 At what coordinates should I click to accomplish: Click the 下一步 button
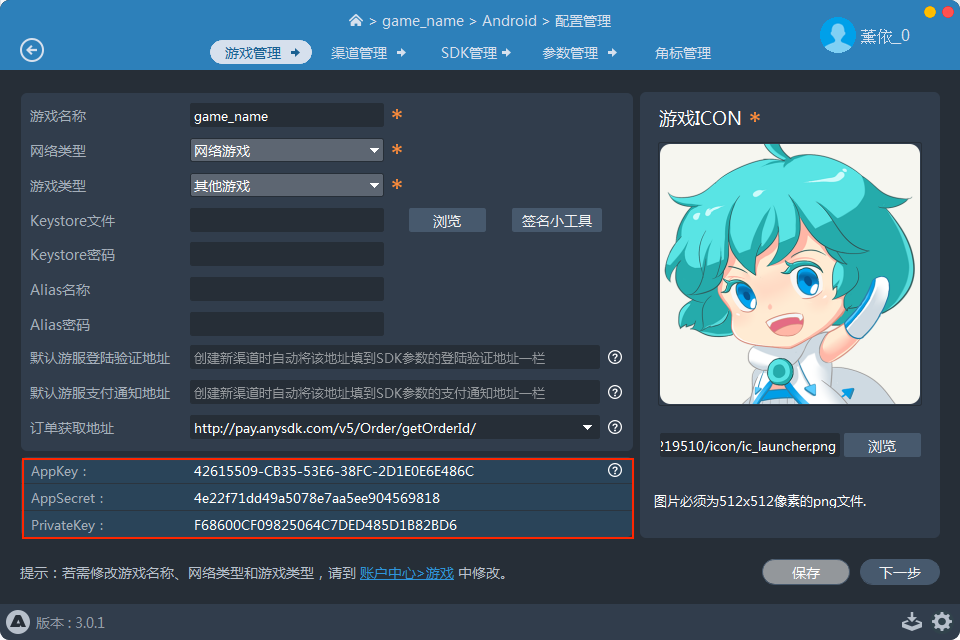click(x=899, y=572)
